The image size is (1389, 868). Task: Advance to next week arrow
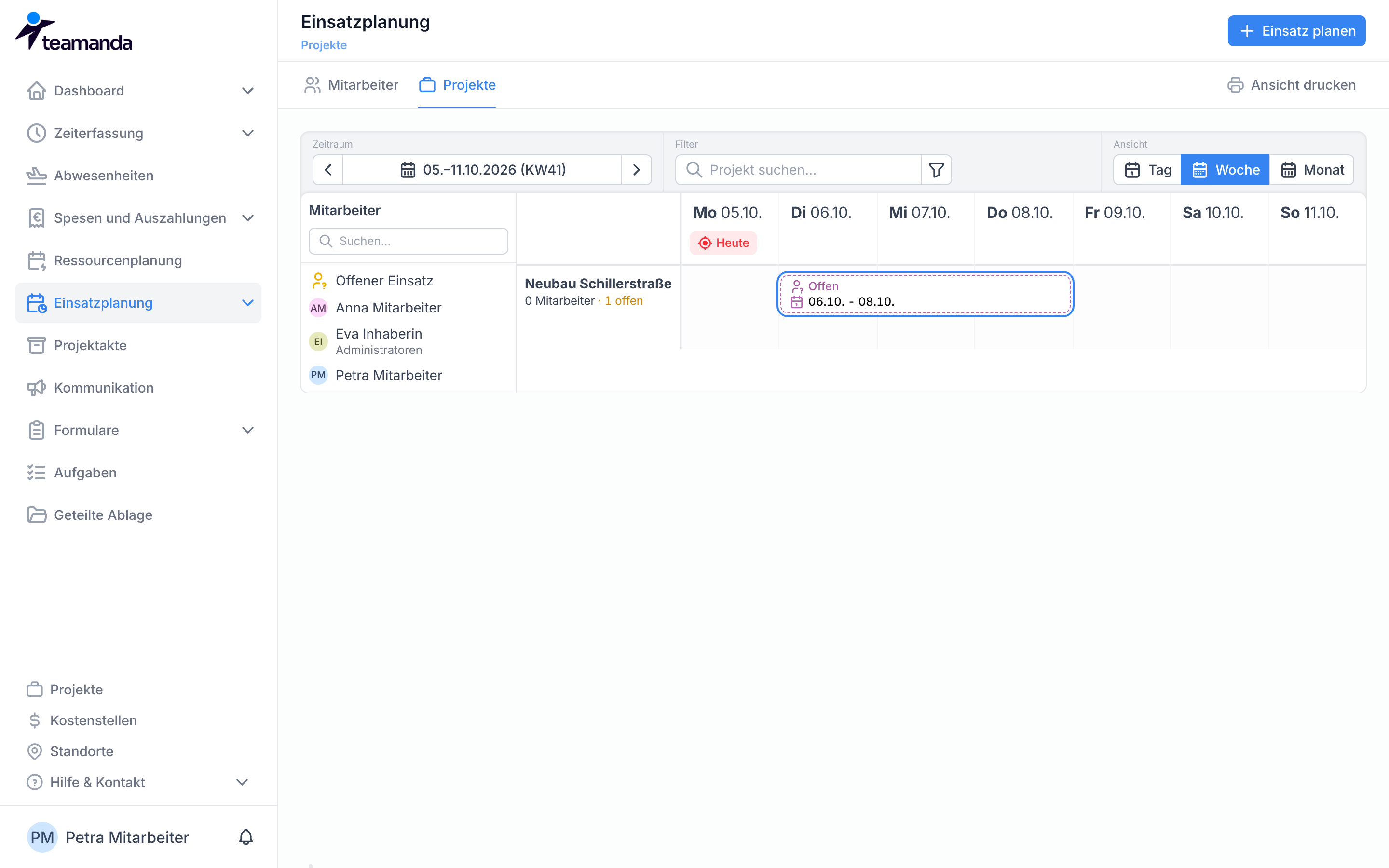click(x=636, y=170)
